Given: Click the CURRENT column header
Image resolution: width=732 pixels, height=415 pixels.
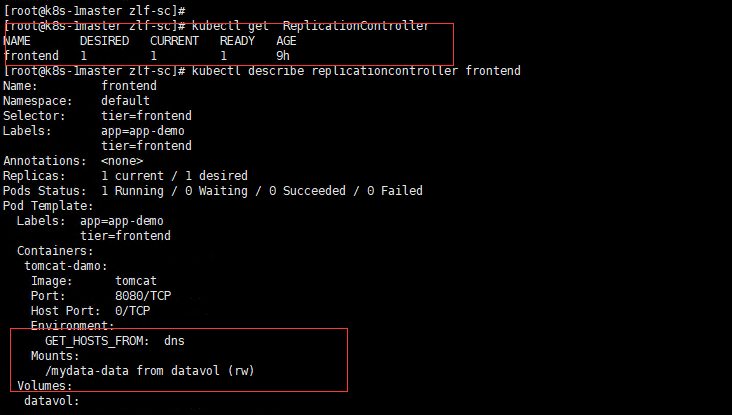Looking at the screenshot, I should tap(174, 40).
